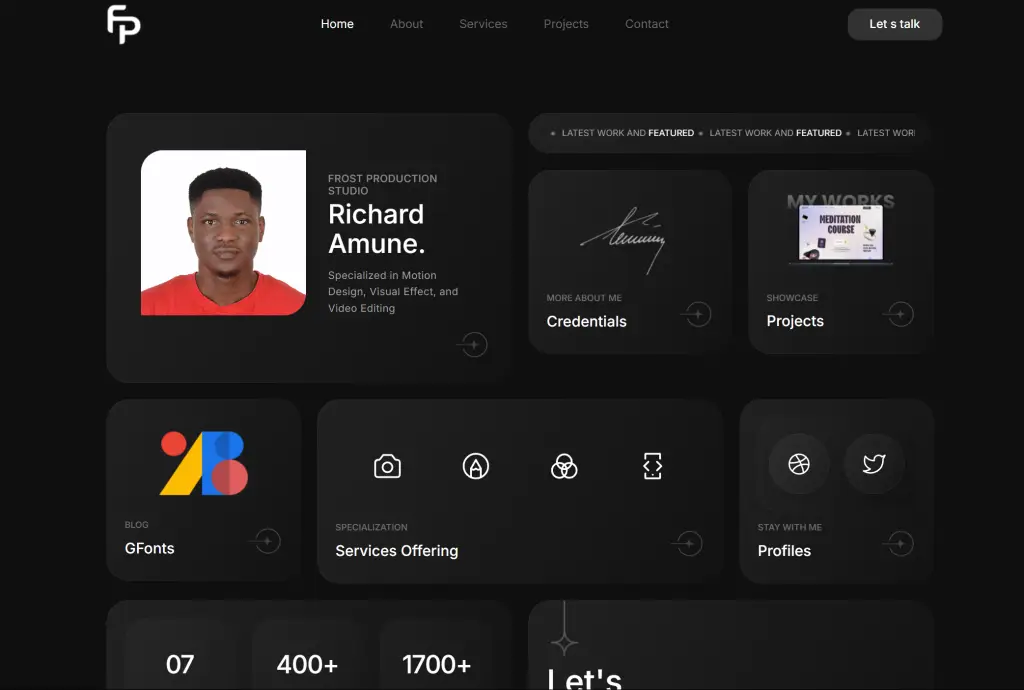Open the Meditation Course laptop thumbnail
Screen dimensions: 1024x690
(x=840, y=234)
